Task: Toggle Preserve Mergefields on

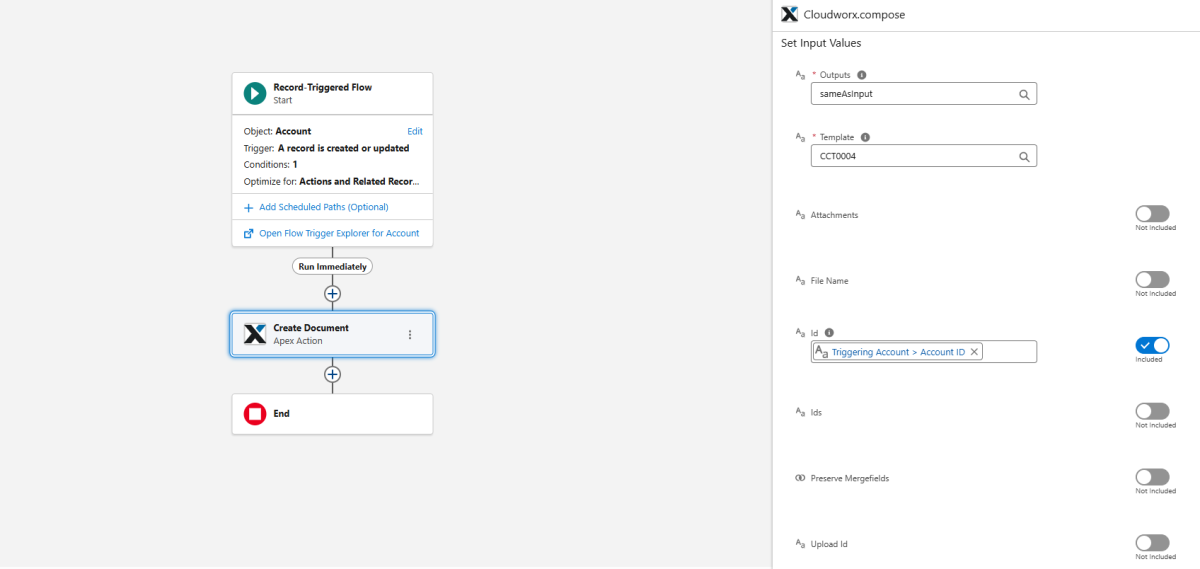Action: [x=1152, y=477]
